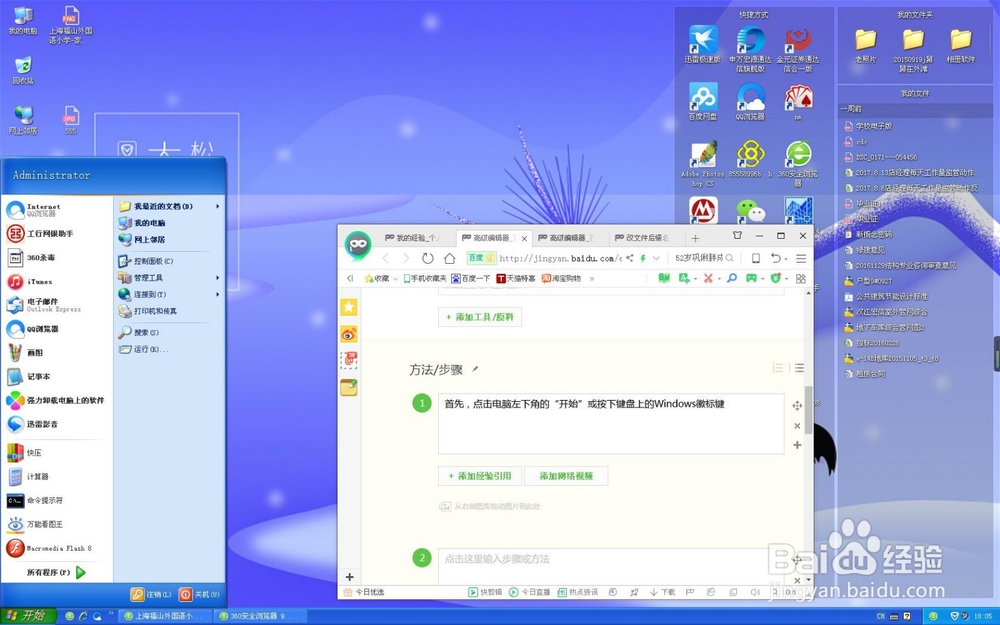
Task: Expand more bookmarks chevron
Action: [592, 279]
